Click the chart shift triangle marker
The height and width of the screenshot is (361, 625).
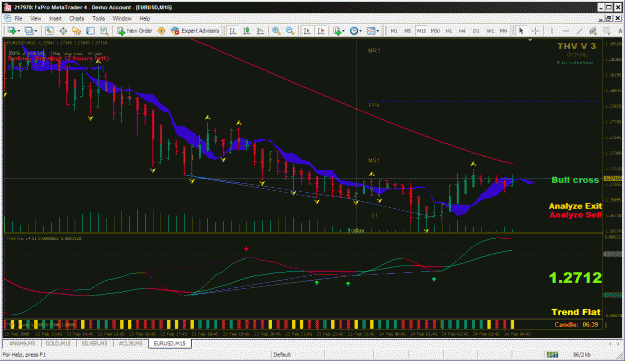tap(530, 40)
